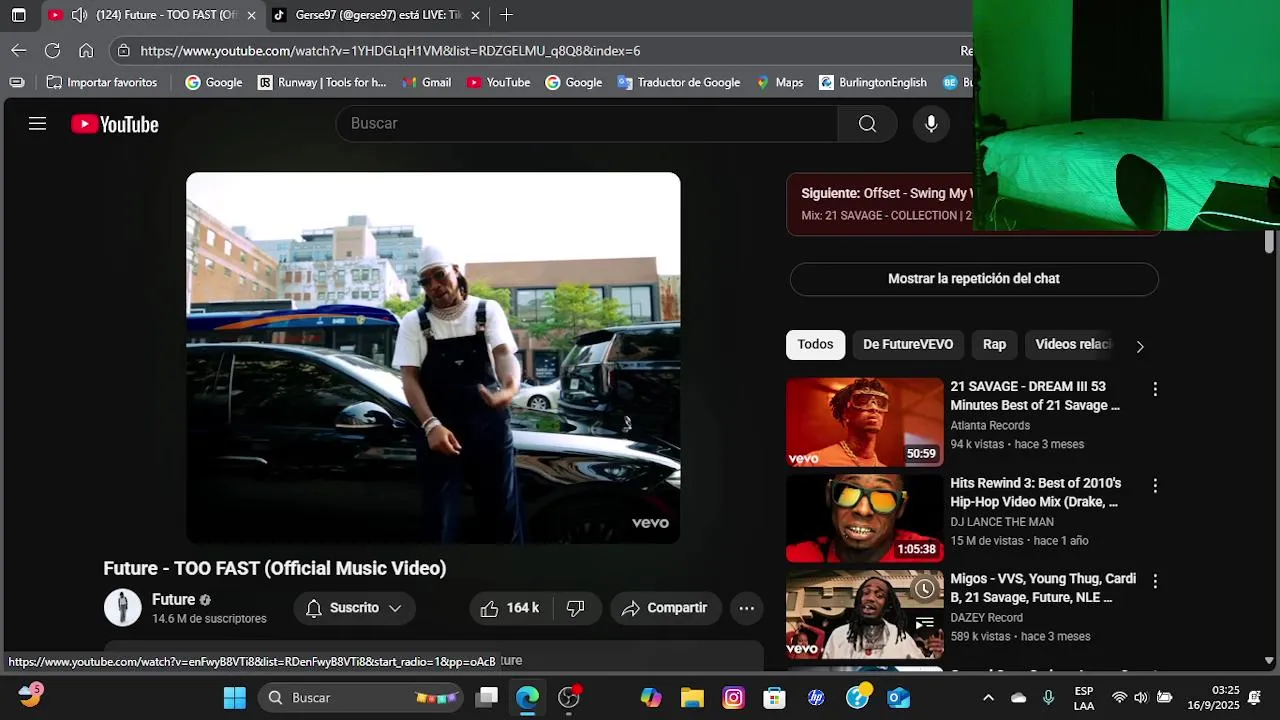1280x720 pixels.
Task: Open Task View on the taskbar
Action: 487,698
